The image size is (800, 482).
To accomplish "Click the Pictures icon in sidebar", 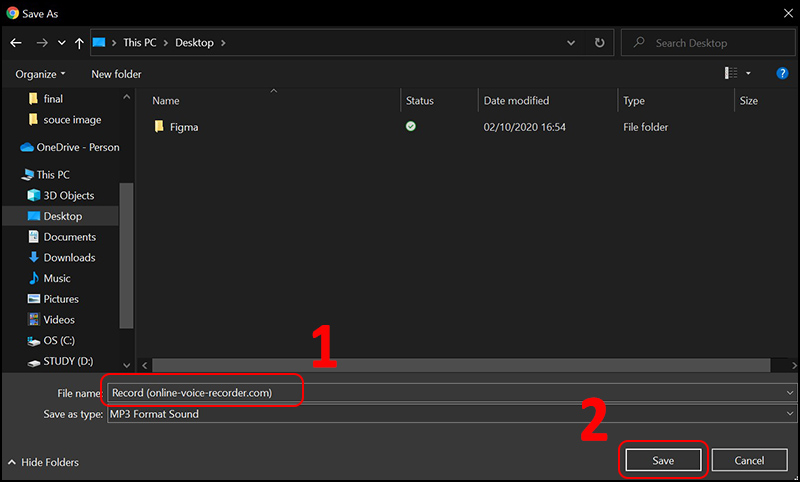I will [34, 299].
